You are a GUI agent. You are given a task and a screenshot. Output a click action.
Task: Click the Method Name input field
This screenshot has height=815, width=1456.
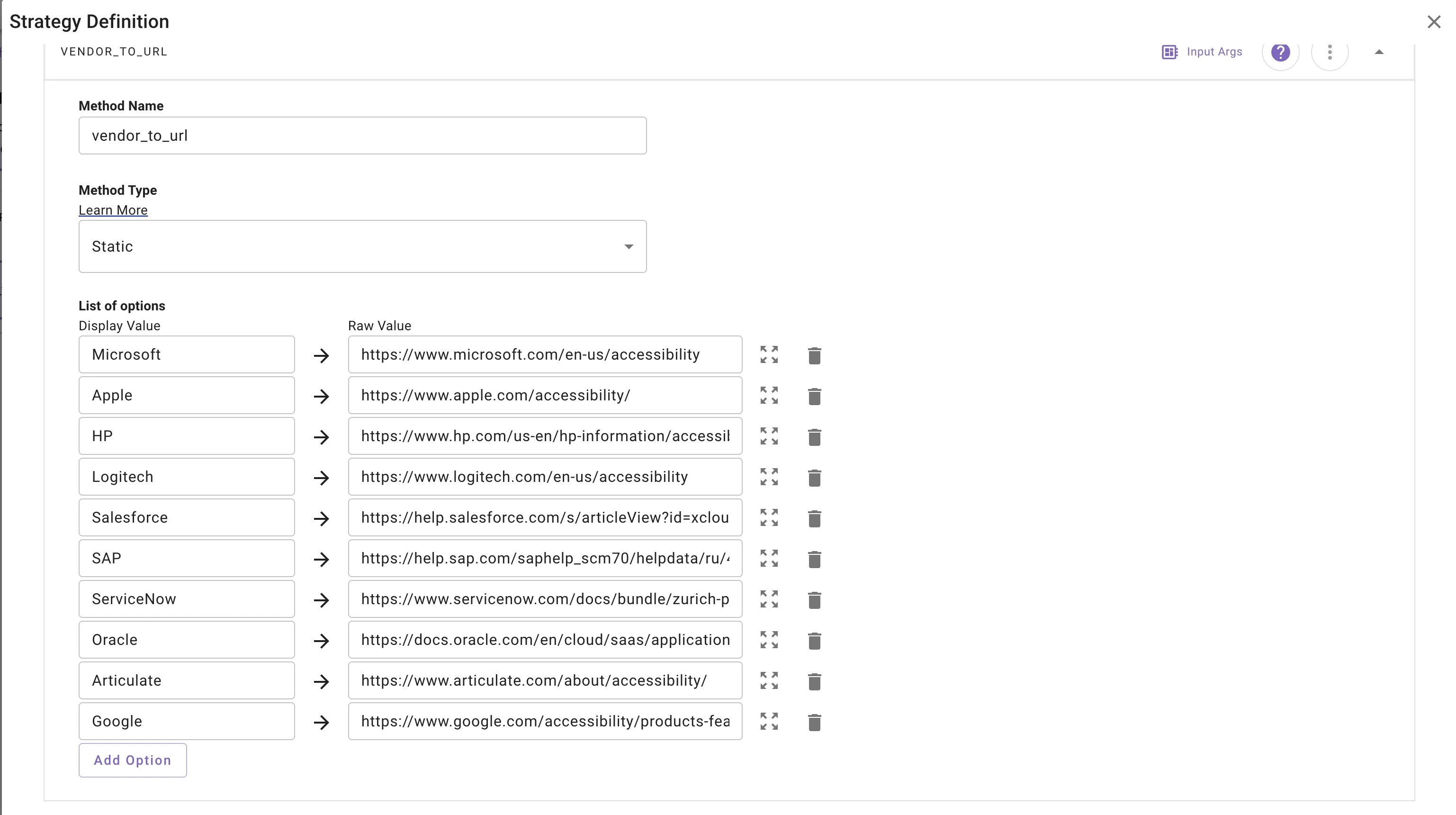362,136
